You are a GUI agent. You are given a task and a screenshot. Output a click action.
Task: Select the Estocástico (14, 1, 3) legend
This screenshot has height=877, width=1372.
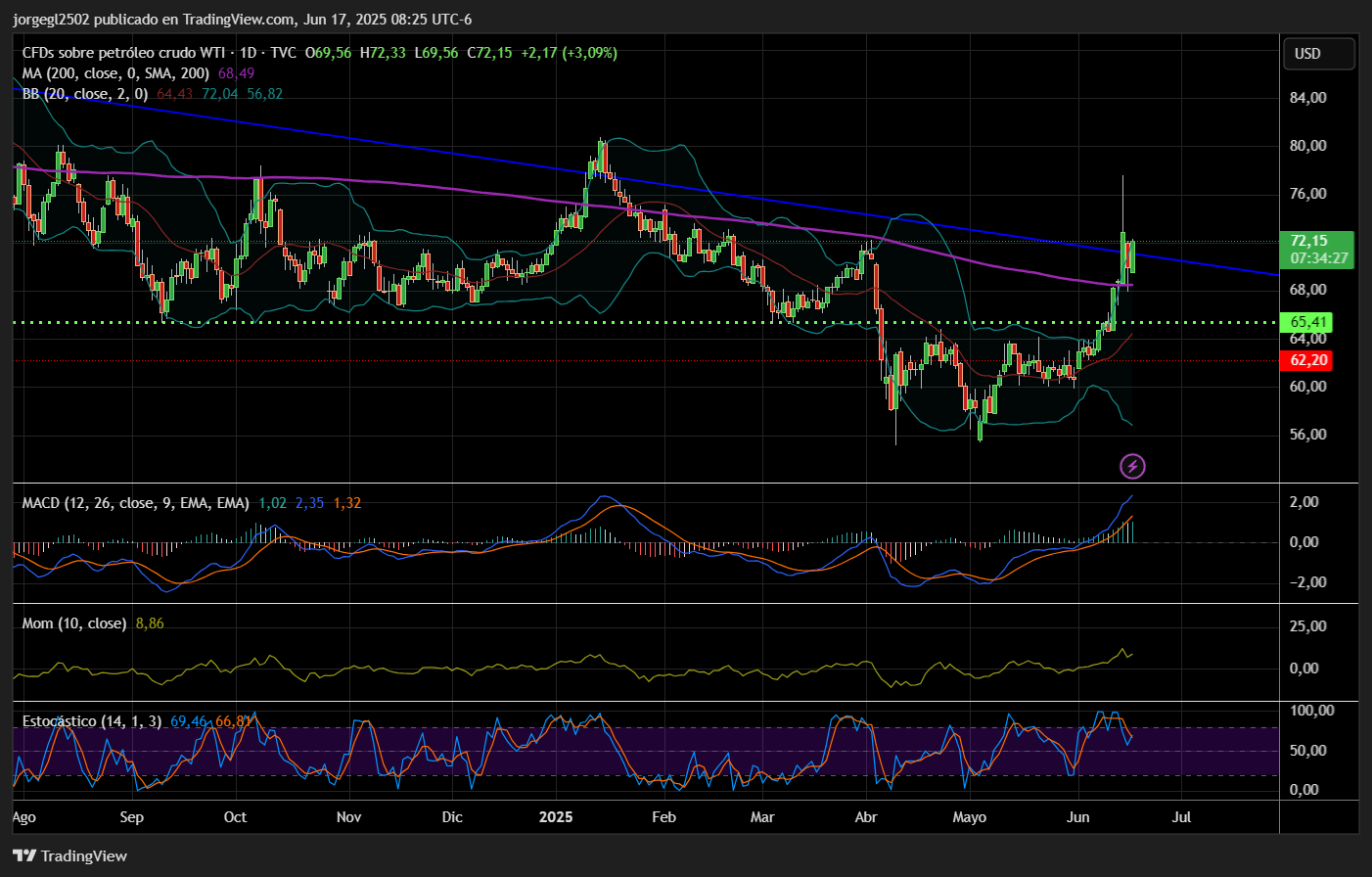(x=92, y=721)
